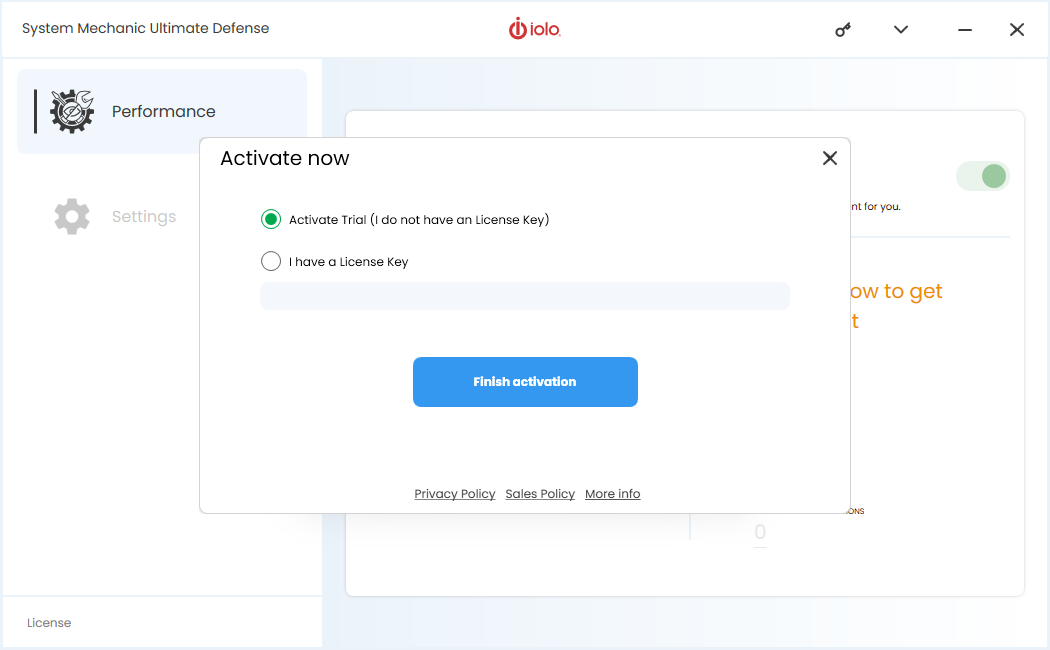Click the Finish activation button

(x=525, y=382)
